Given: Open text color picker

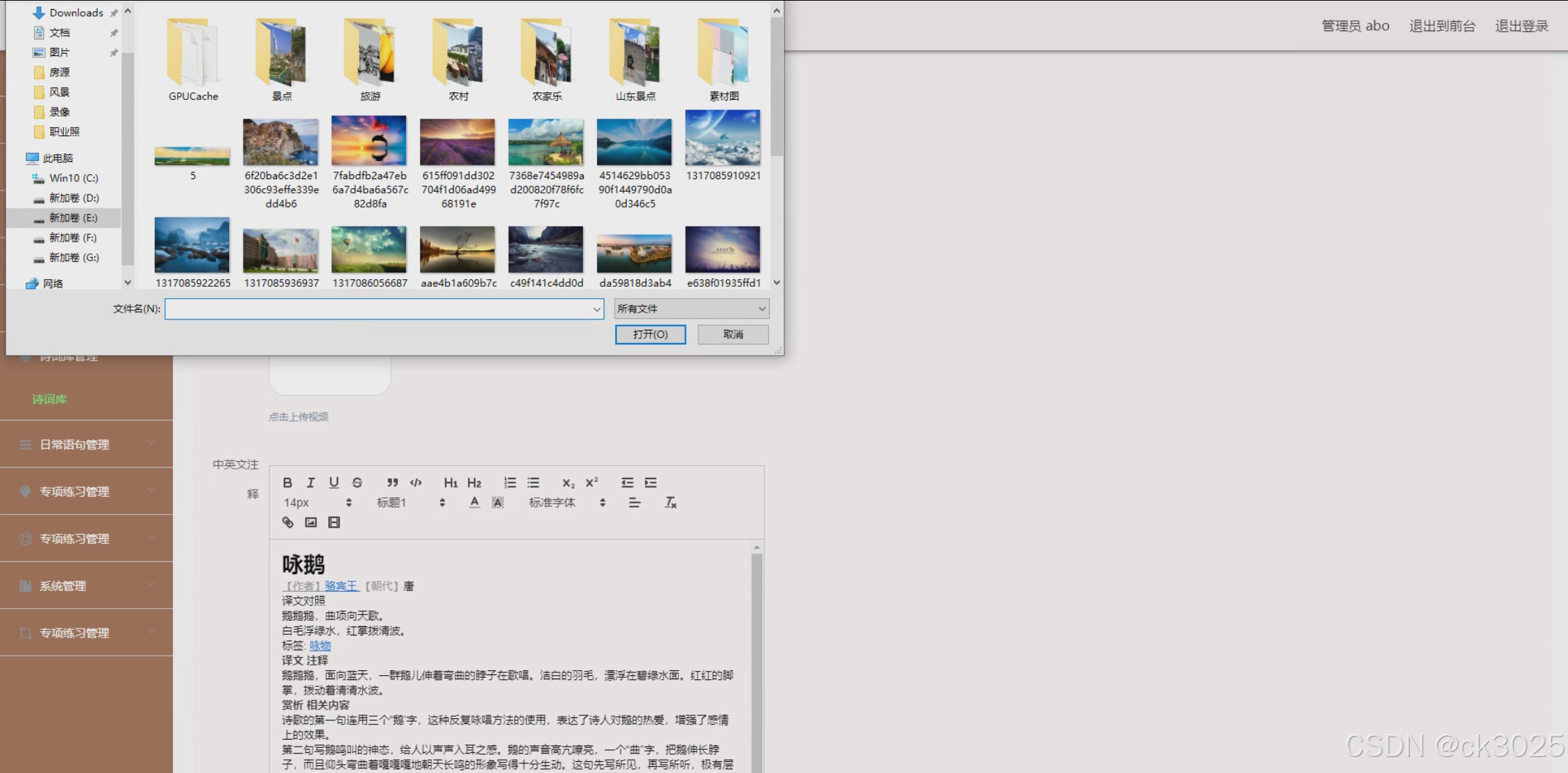Looking at the screenshot, I should pyautogui.click(x=474, y=502).
